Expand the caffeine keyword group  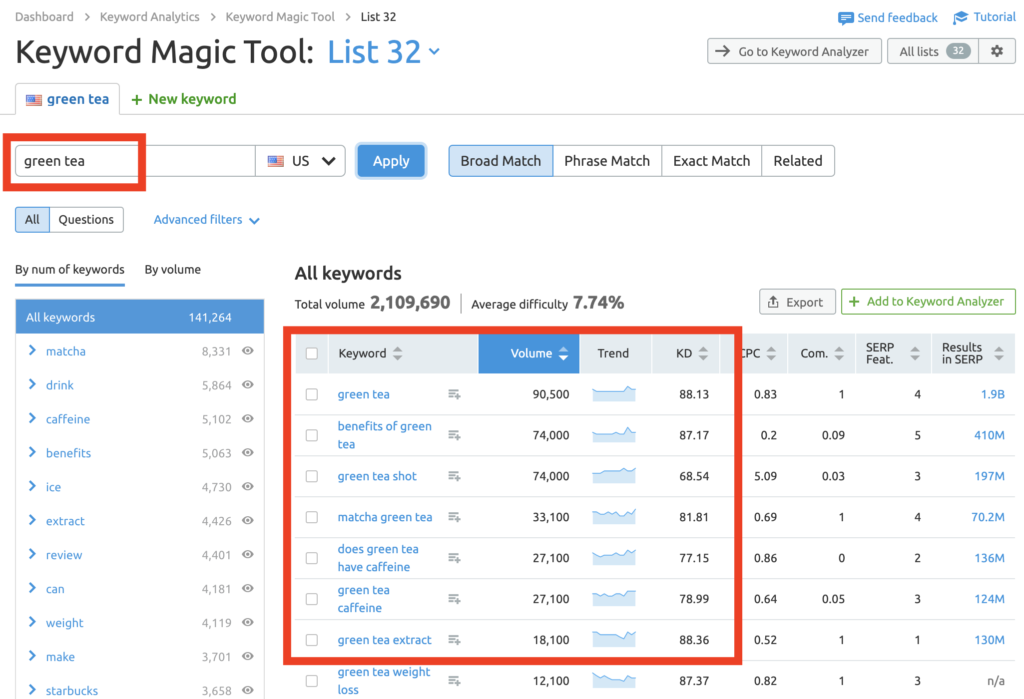(33, 419)
